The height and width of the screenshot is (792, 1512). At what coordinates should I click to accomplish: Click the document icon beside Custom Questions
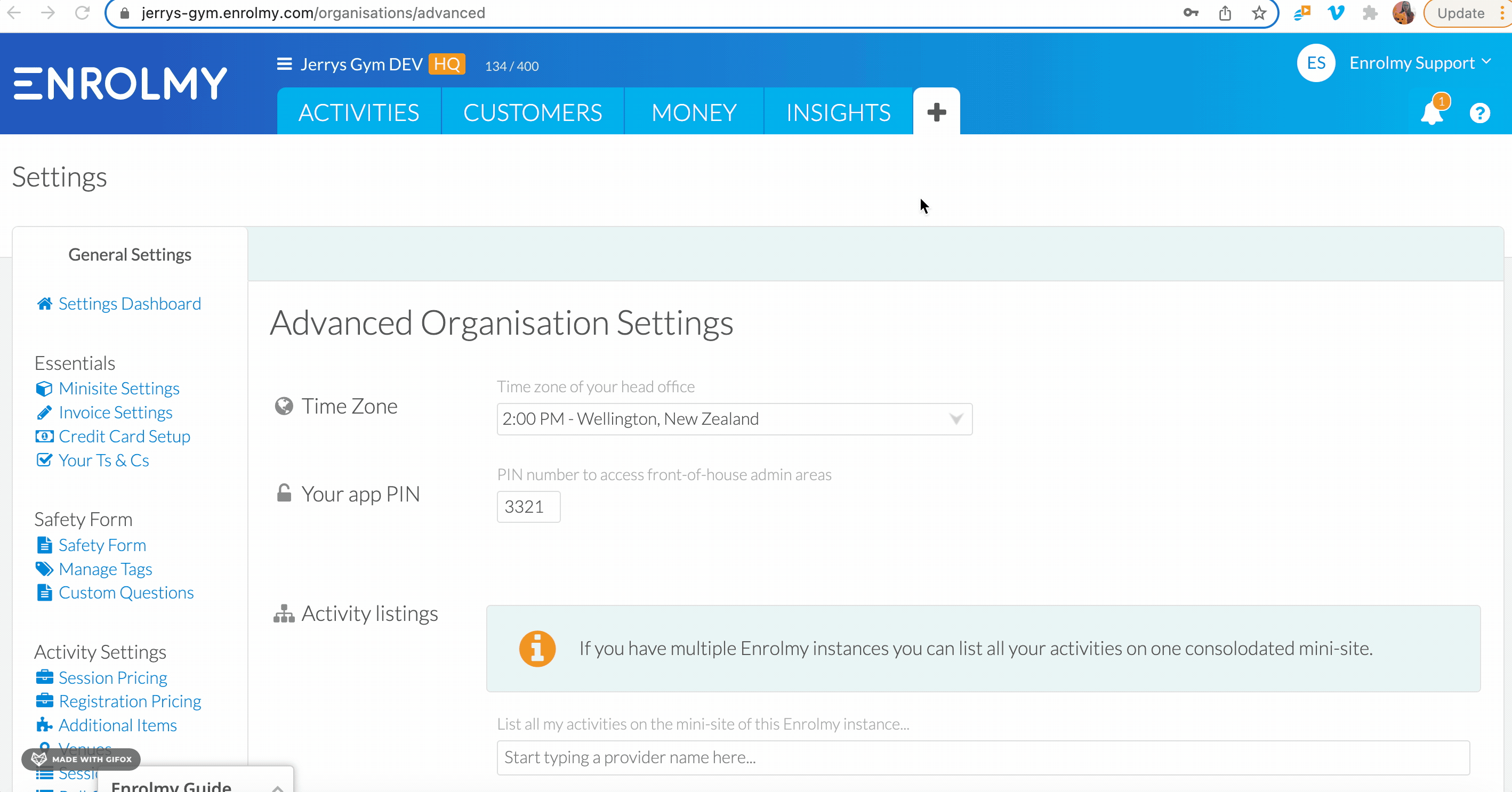tap(44, 593)
